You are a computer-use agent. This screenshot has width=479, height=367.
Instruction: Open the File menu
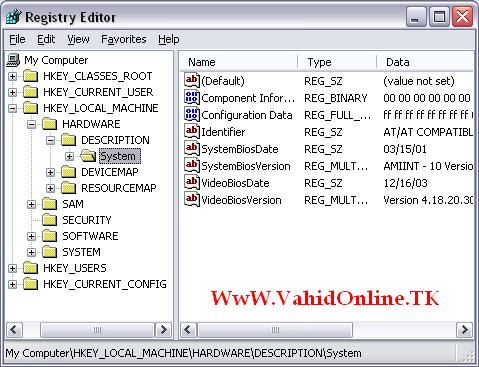pyautogui.click(x=17, y=39)
